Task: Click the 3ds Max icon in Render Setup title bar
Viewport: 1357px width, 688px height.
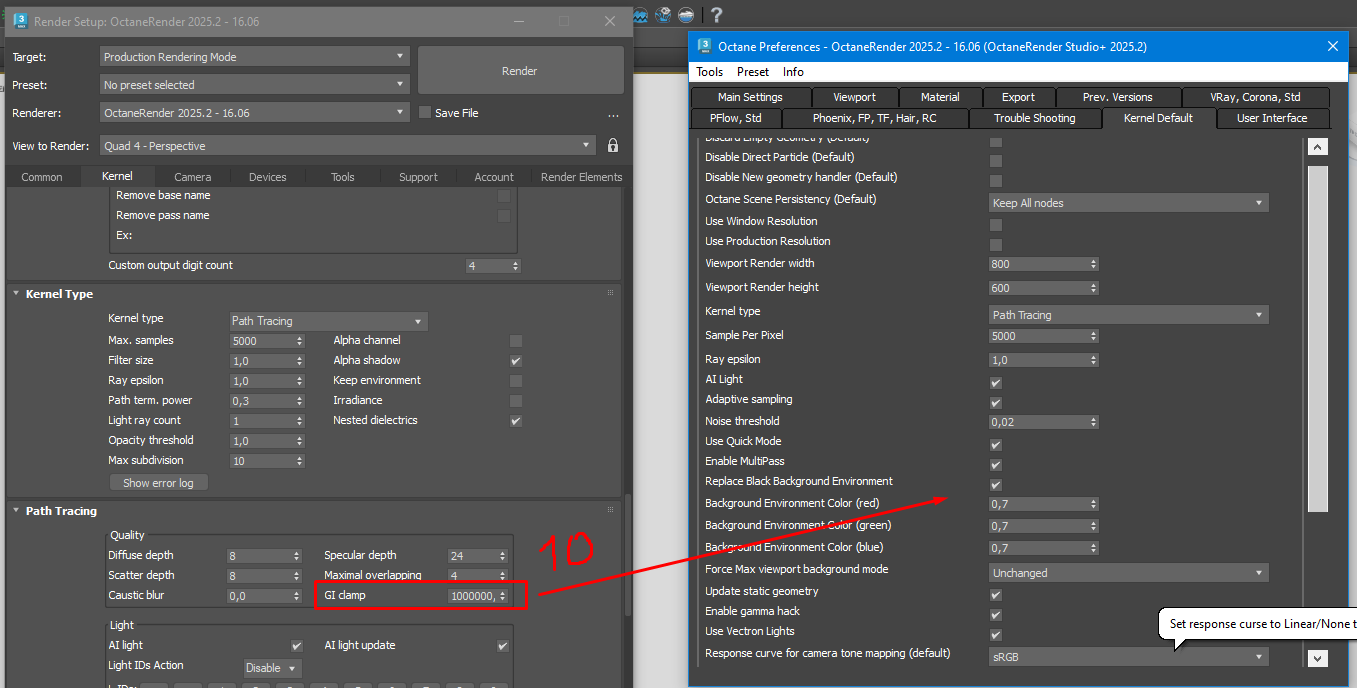Action: [19, 21]
